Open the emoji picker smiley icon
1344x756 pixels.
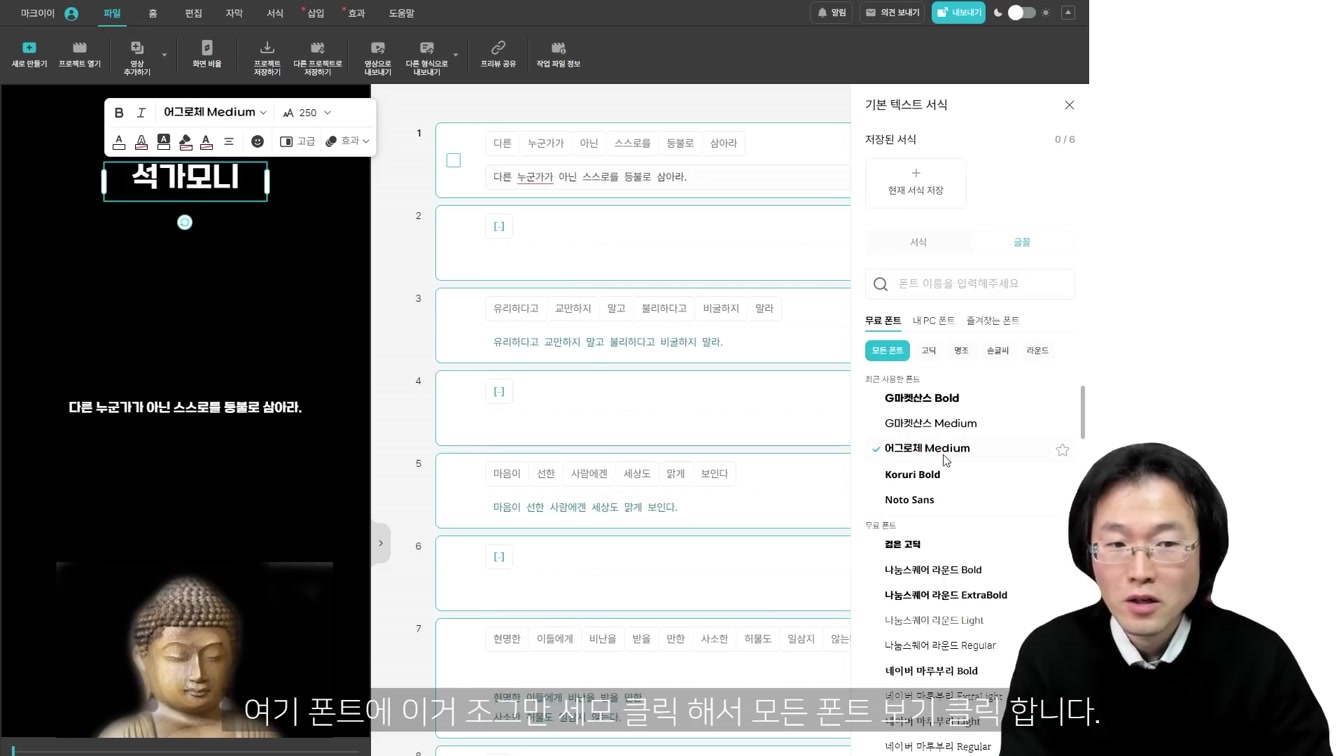tap(257, 142)
